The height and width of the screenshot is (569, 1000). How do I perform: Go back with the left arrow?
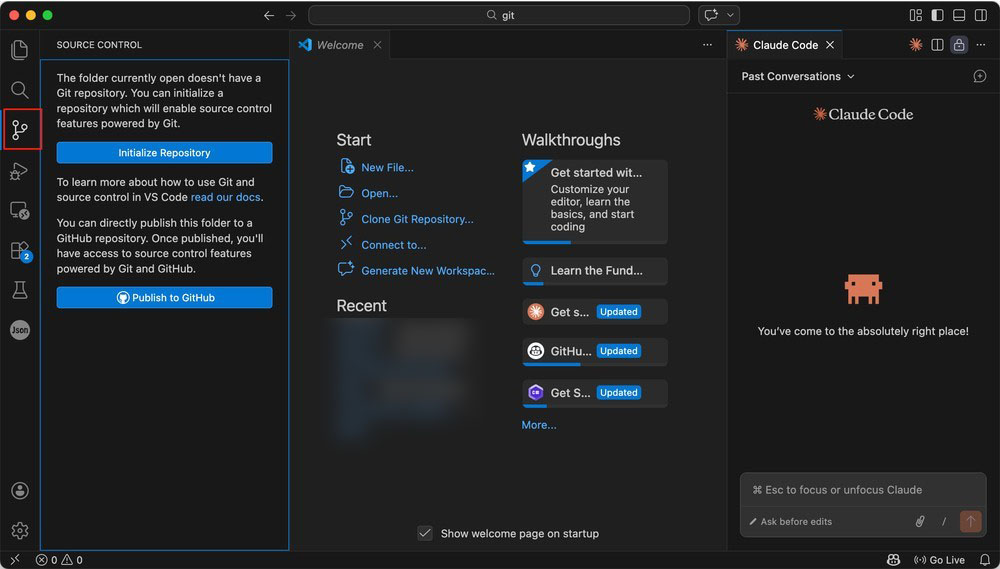269,15
